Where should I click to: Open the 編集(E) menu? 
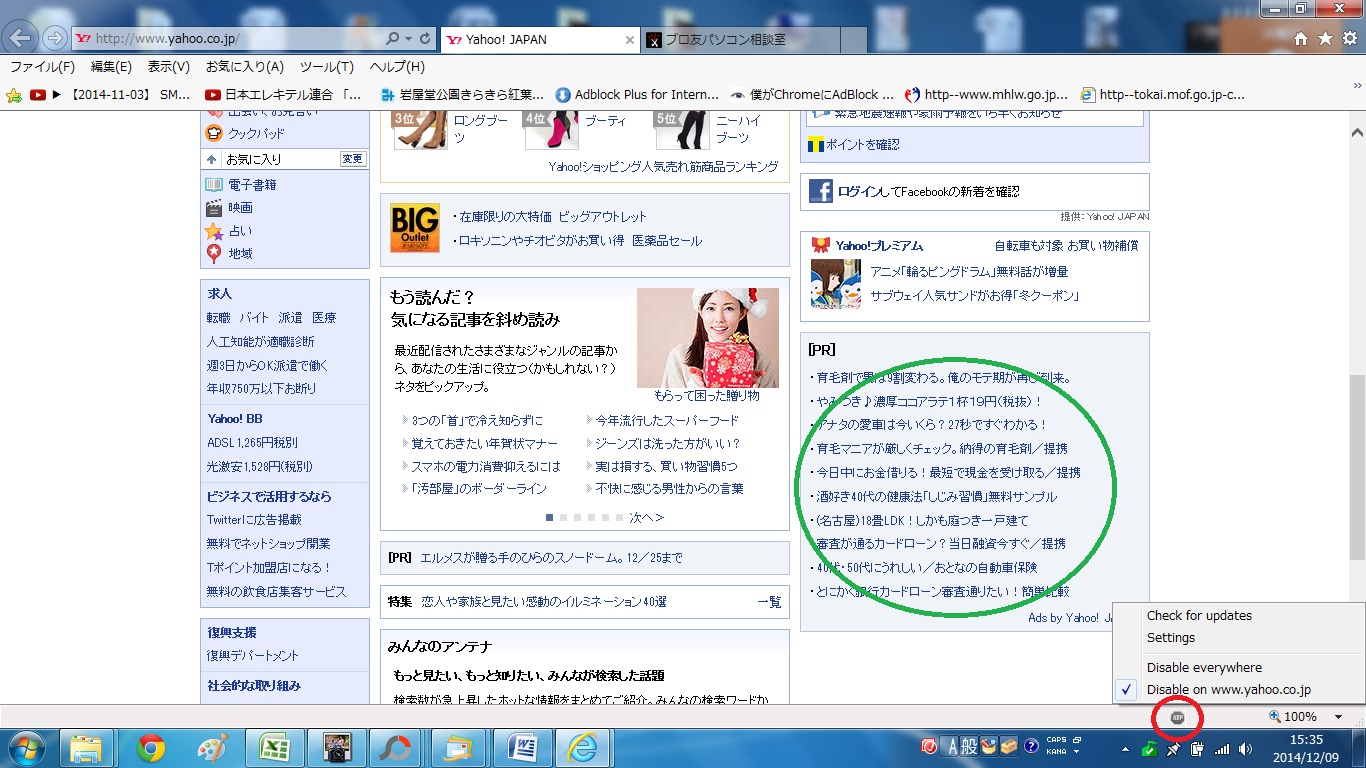point(111,67)
